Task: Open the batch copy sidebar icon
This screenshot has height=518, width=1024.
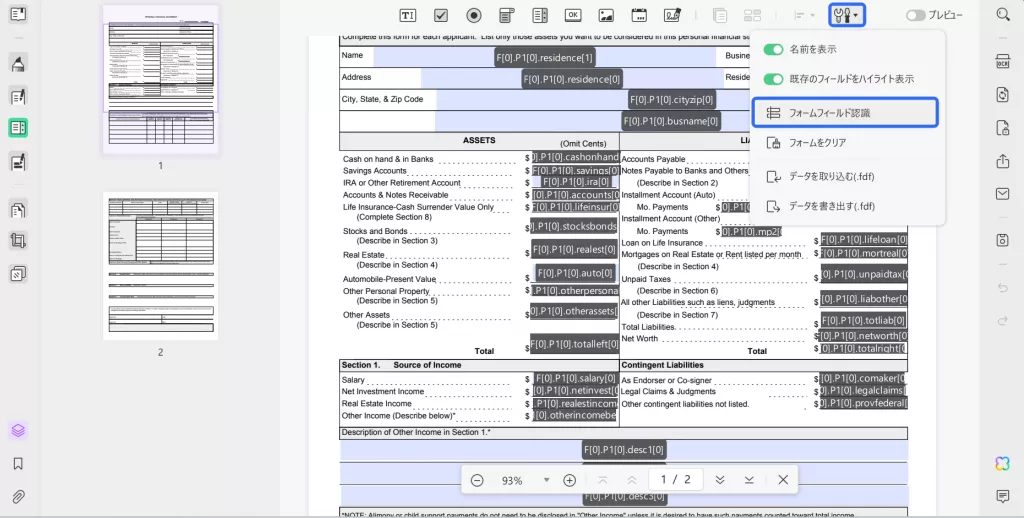Action: [18, 273]
